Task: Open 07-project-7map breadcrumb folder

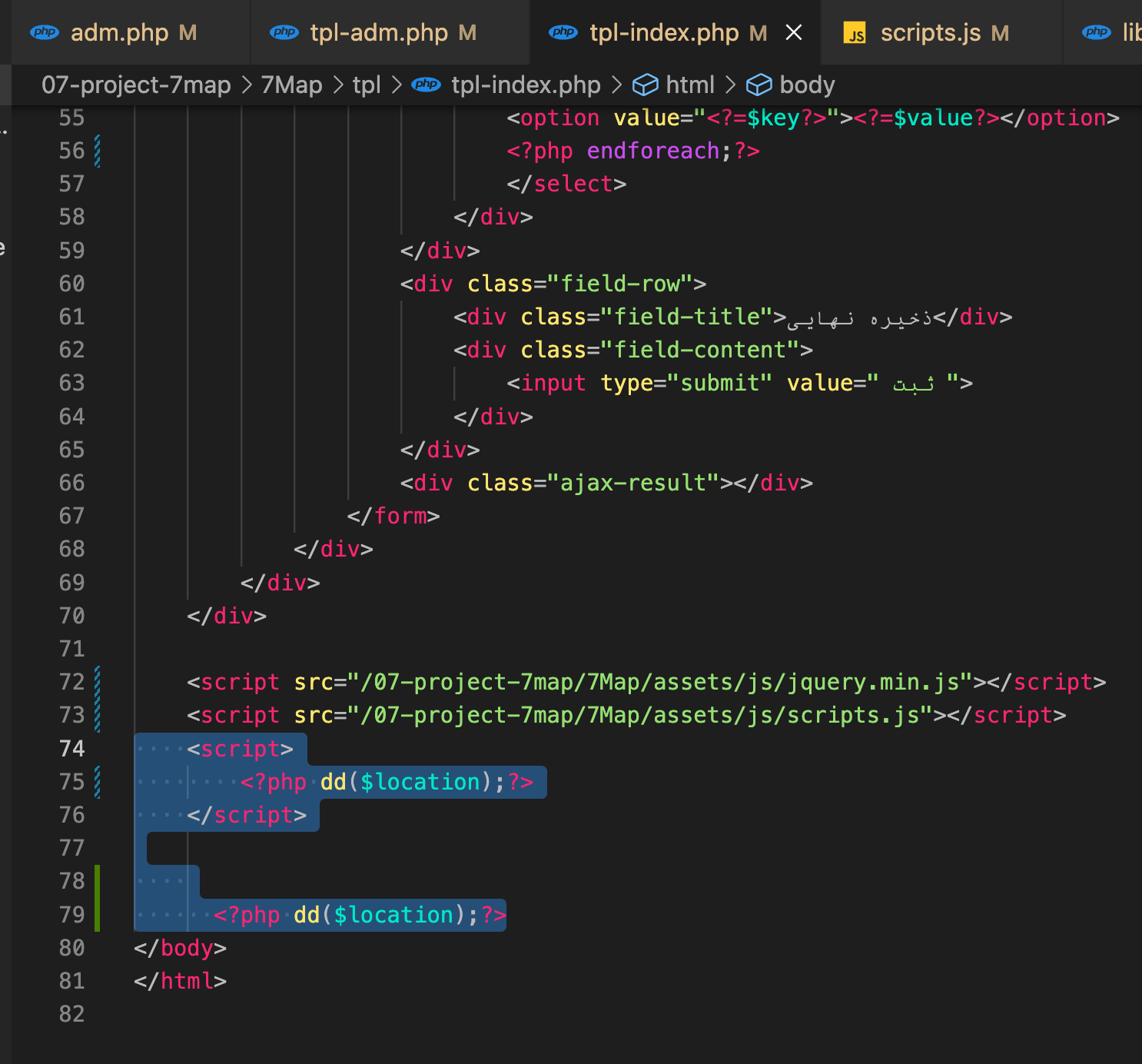Action: click(x=136, y=85)
